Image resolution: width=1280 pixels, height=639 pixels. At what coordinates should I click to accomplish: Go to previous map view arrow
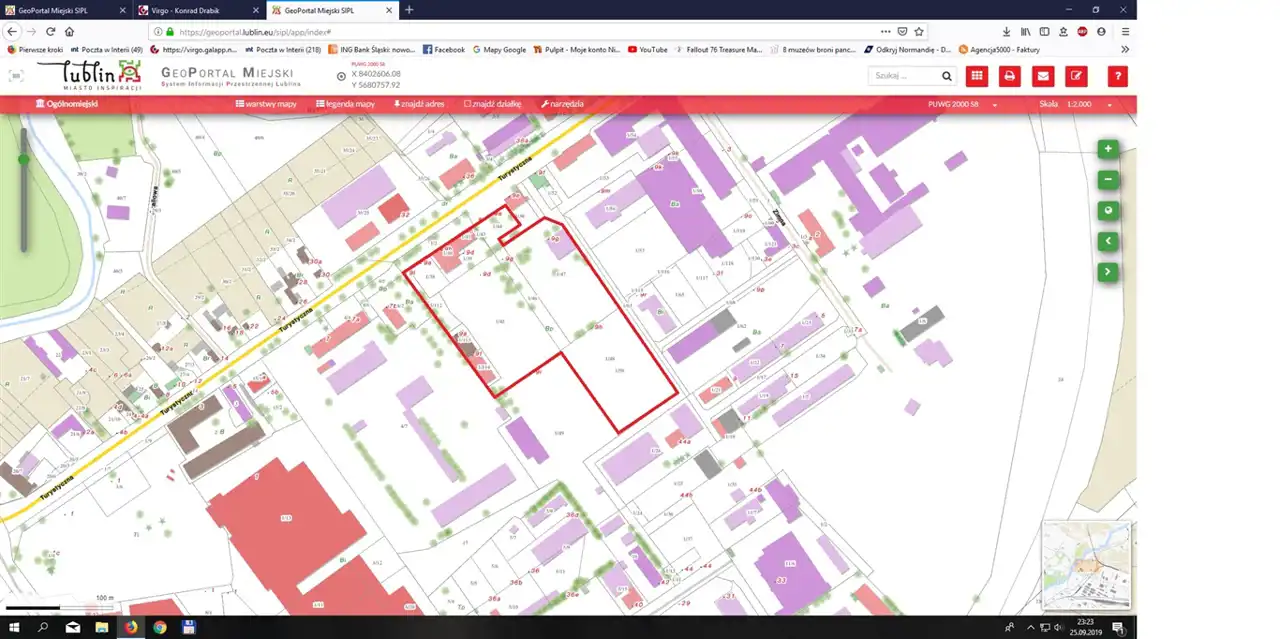click(x=1107, y=241)
